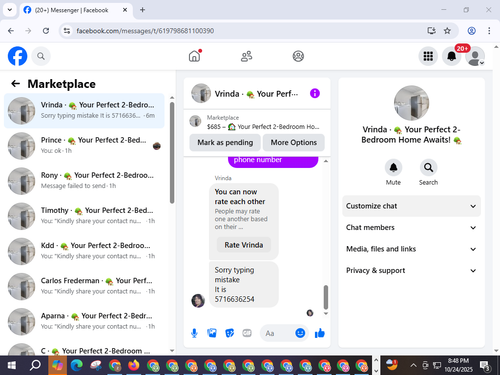Open Rony conversation in list
The width and height of the screenshot is (500, 375).
click(84, 181)
